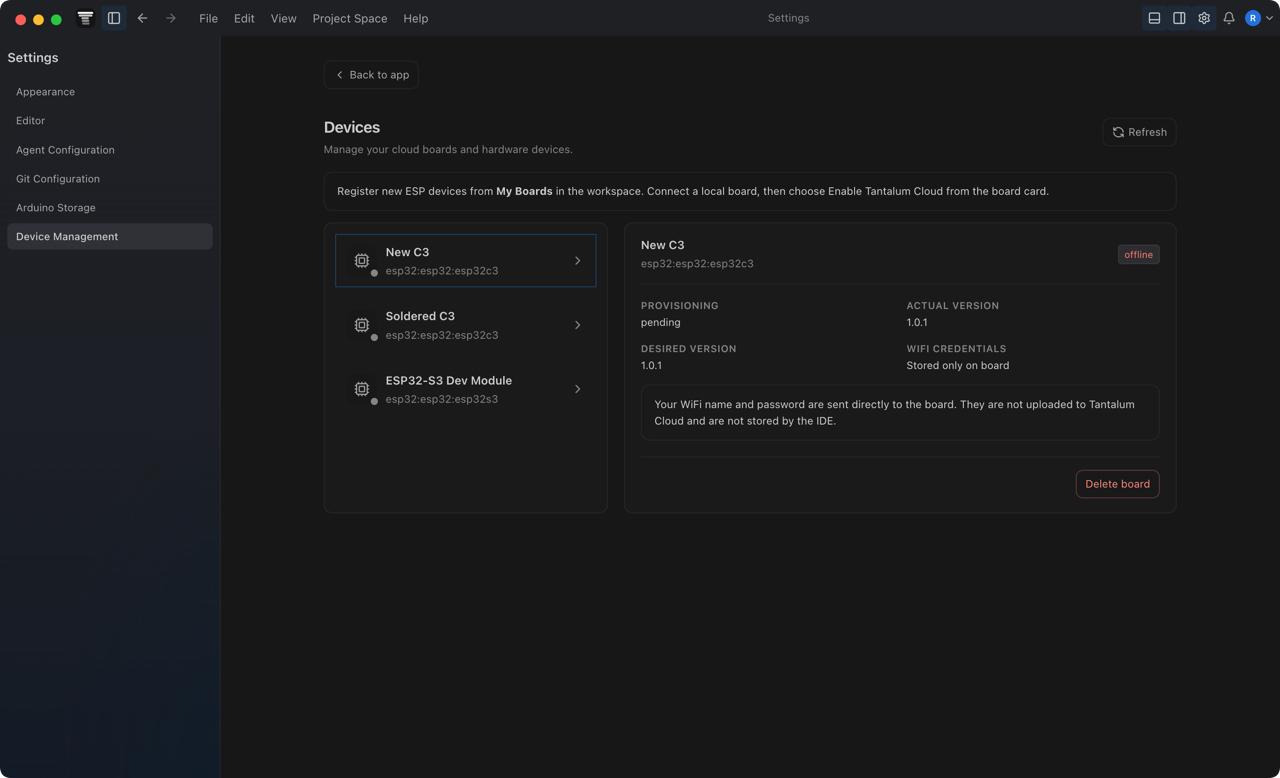
Task: Open the Help menu
Action: (x=415, y=18)
